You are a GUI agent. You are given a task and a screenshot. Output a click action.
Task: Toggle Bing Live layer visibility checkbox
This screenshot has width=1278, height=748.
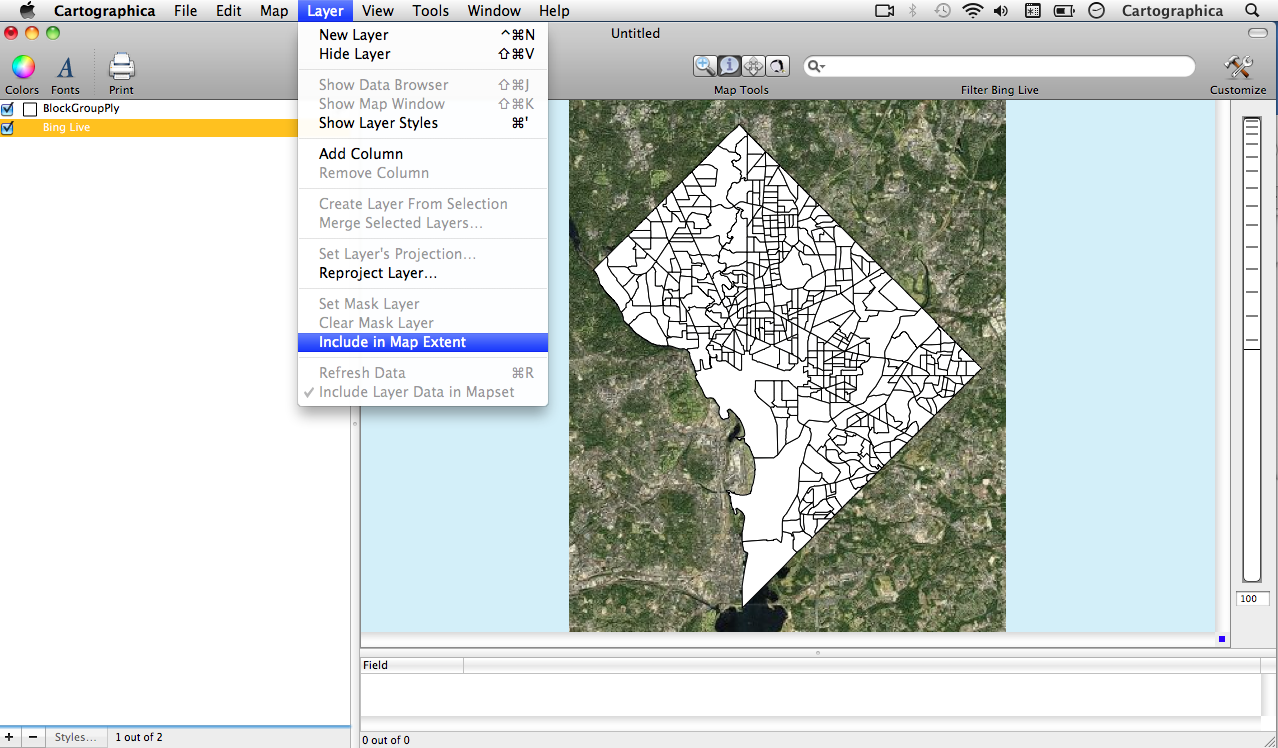[8, 128]
